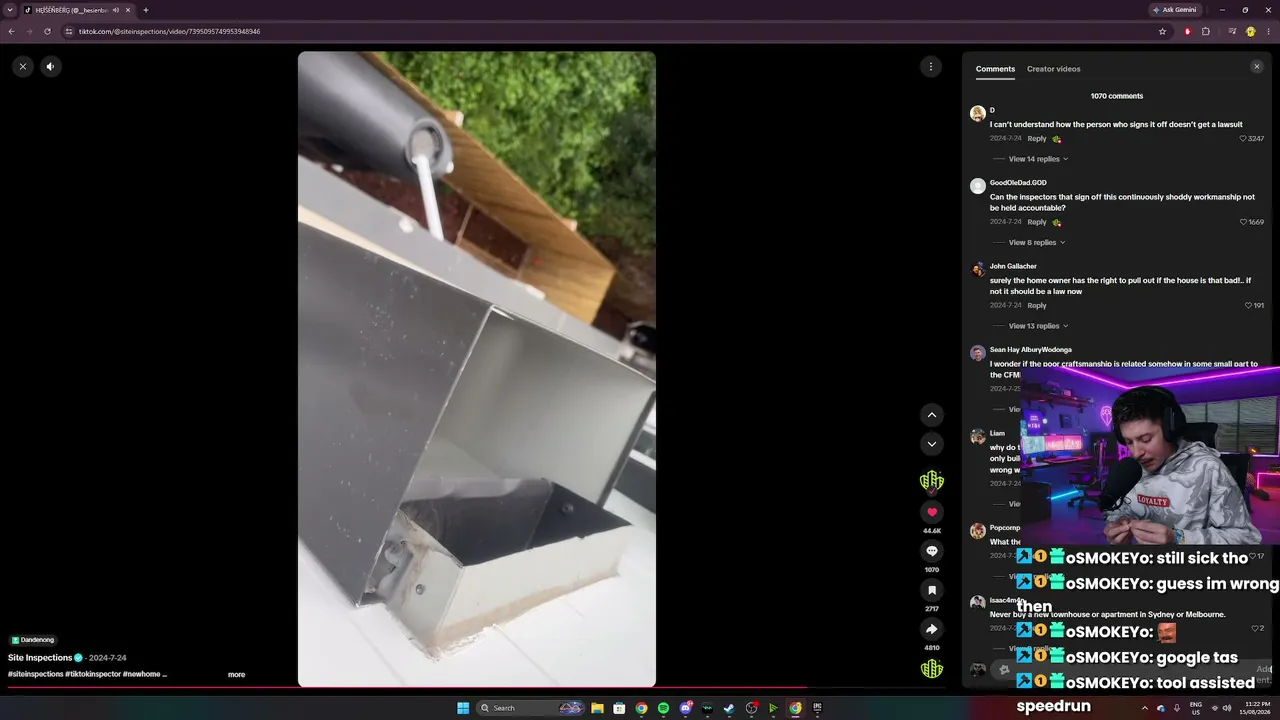Open John Gallacher's avatar picture
The height and width of the screenshot is (720, 1280).
click(x=978, y=270)
